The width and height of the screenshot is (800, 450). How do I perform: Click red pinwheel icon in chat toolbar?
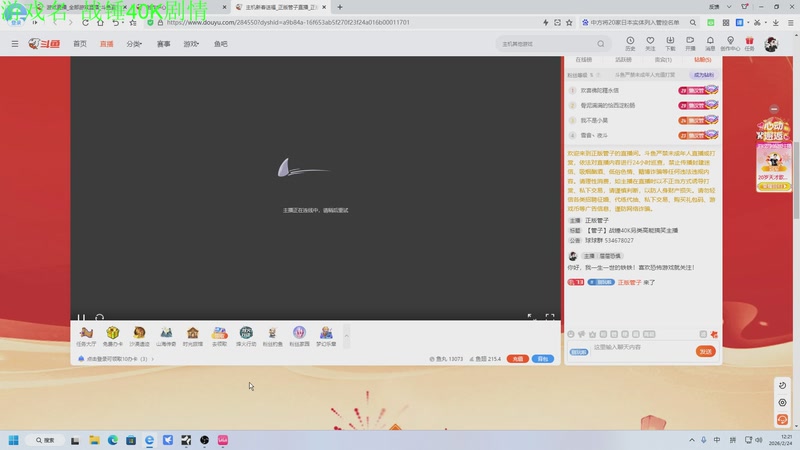coord(714,334)
